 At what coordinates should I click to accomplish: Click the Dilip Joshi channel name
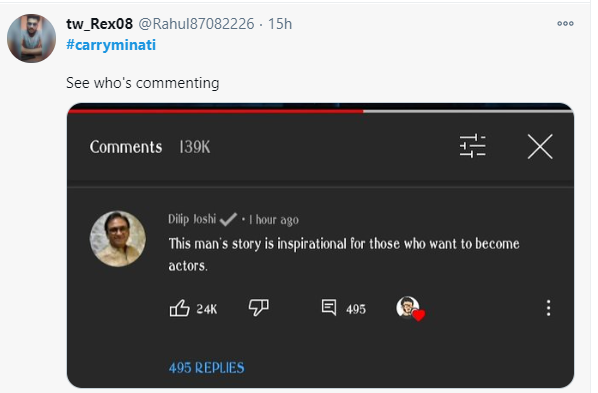[192, 219]
